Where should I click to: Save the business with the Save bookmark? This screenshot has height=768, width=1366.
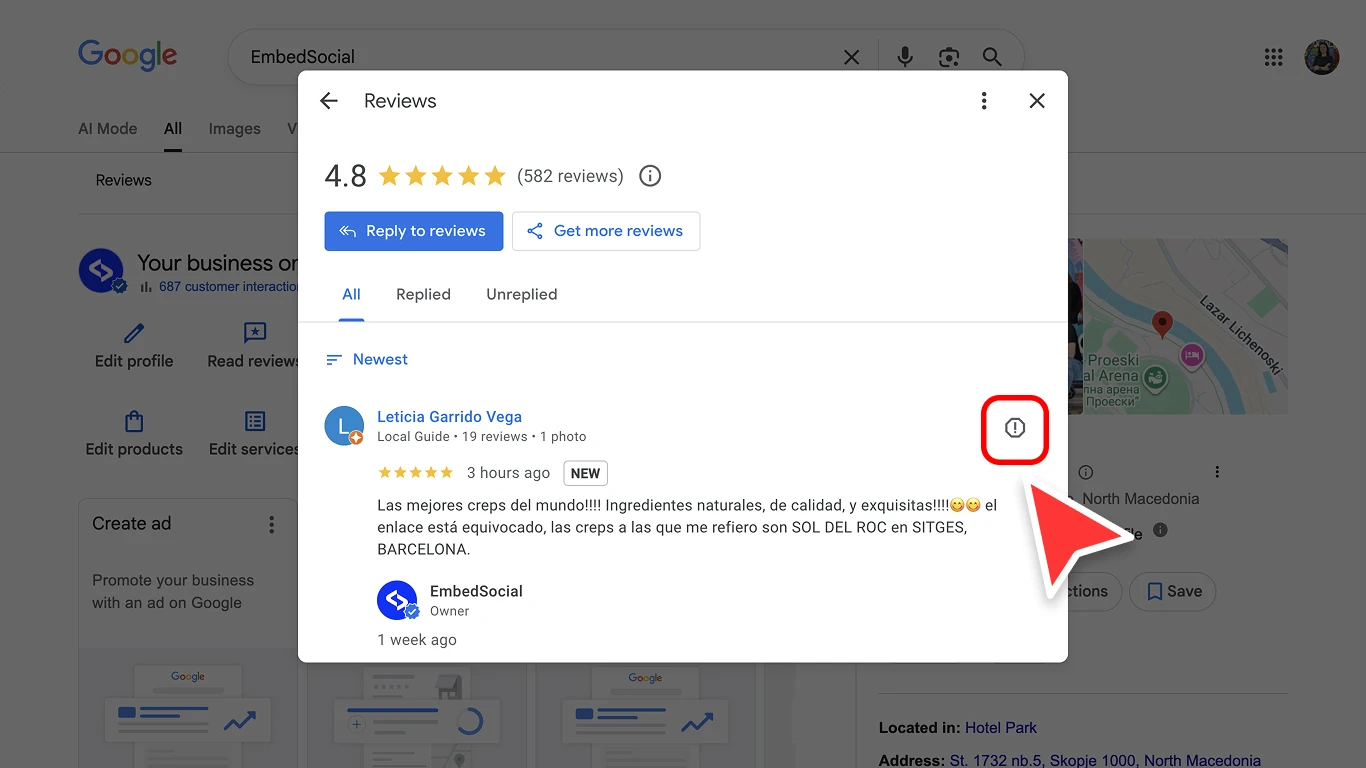(1172, 591)
